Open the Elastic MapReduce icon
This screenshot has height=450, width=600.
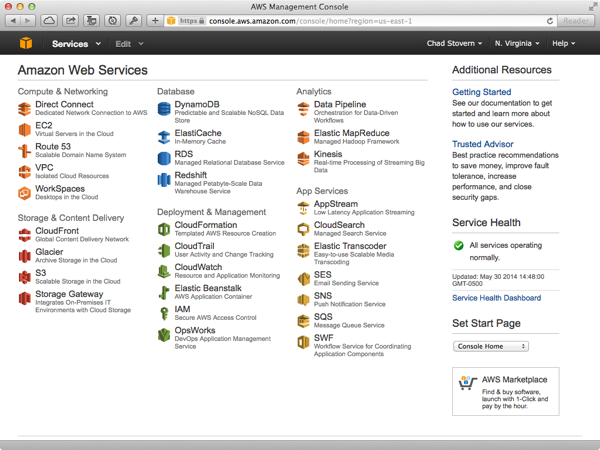pyautogui.click(x=303, y=137)
